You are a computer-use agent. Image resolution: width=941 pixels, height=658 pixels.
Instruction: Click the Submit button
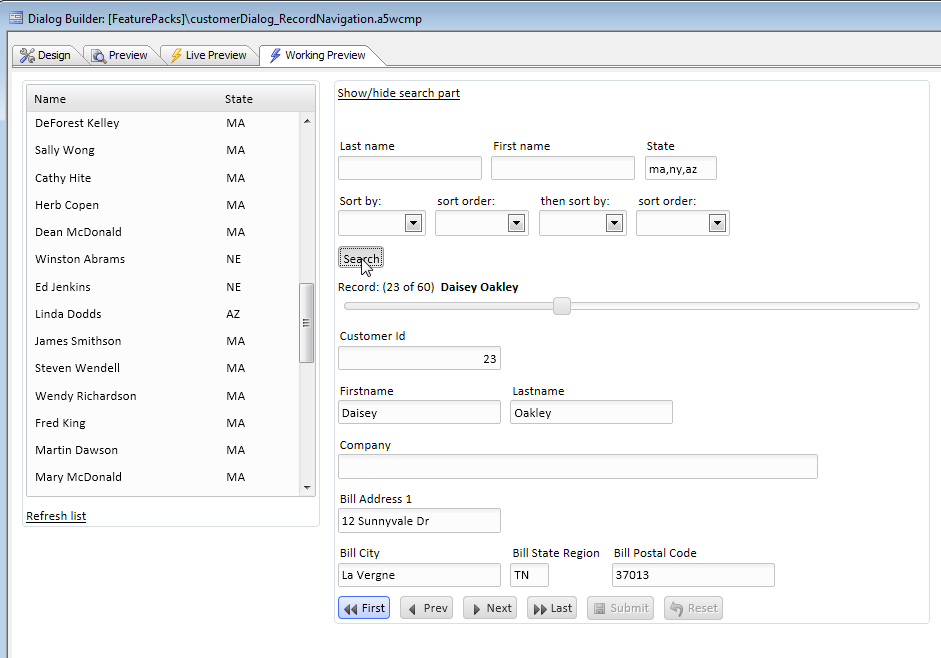point(621,608)
